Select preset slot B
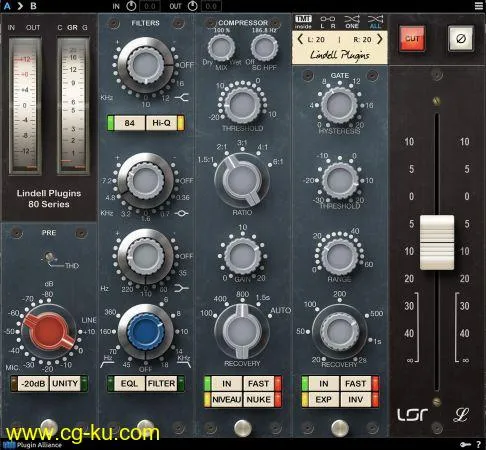Viewport: 486px width, 450px height. coord(33,6)
